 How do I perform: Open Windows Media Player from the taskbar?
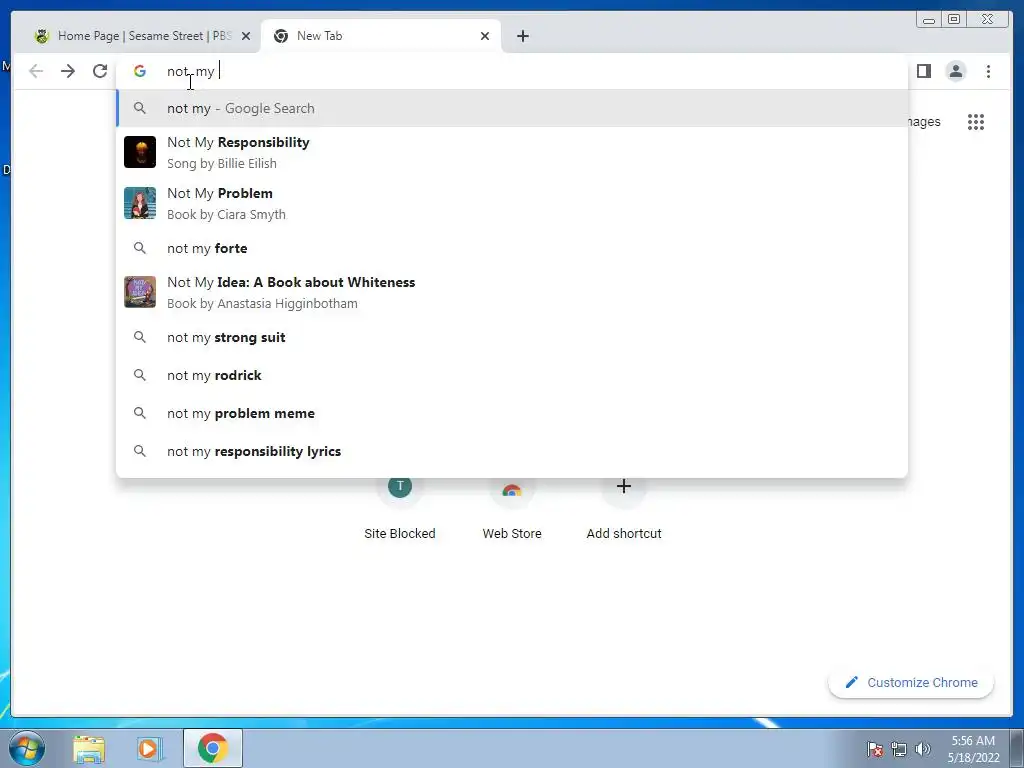149,749
